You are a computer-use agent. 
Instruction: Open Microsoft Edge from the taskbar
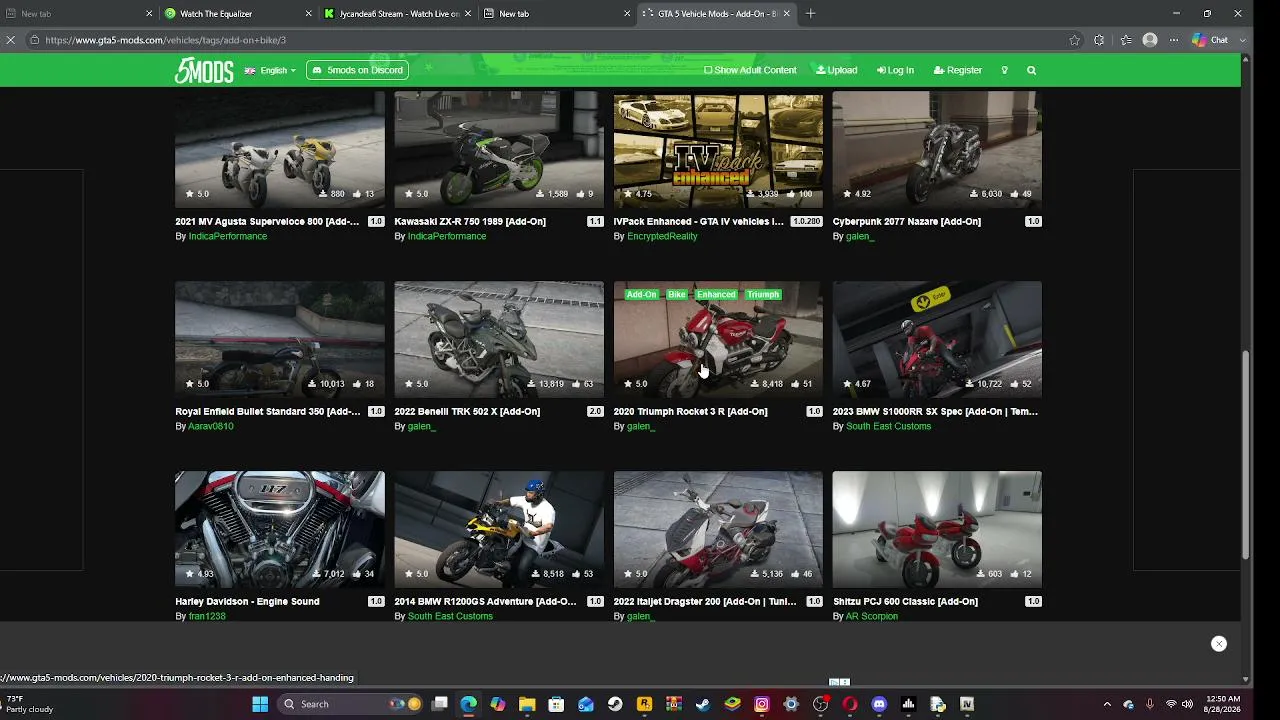click(469, 704)
